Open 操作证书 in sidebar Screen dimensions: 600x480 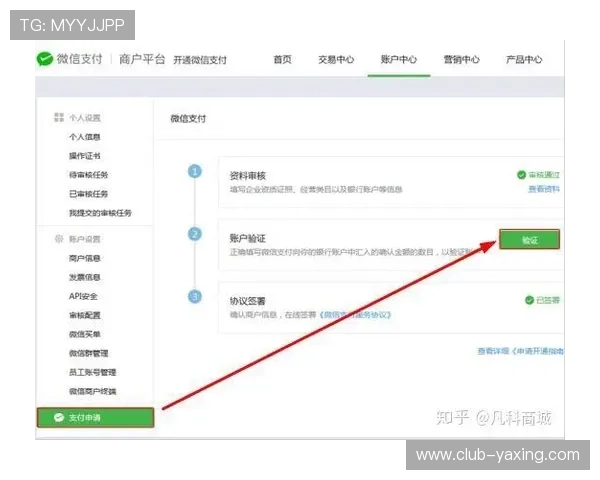85,156
